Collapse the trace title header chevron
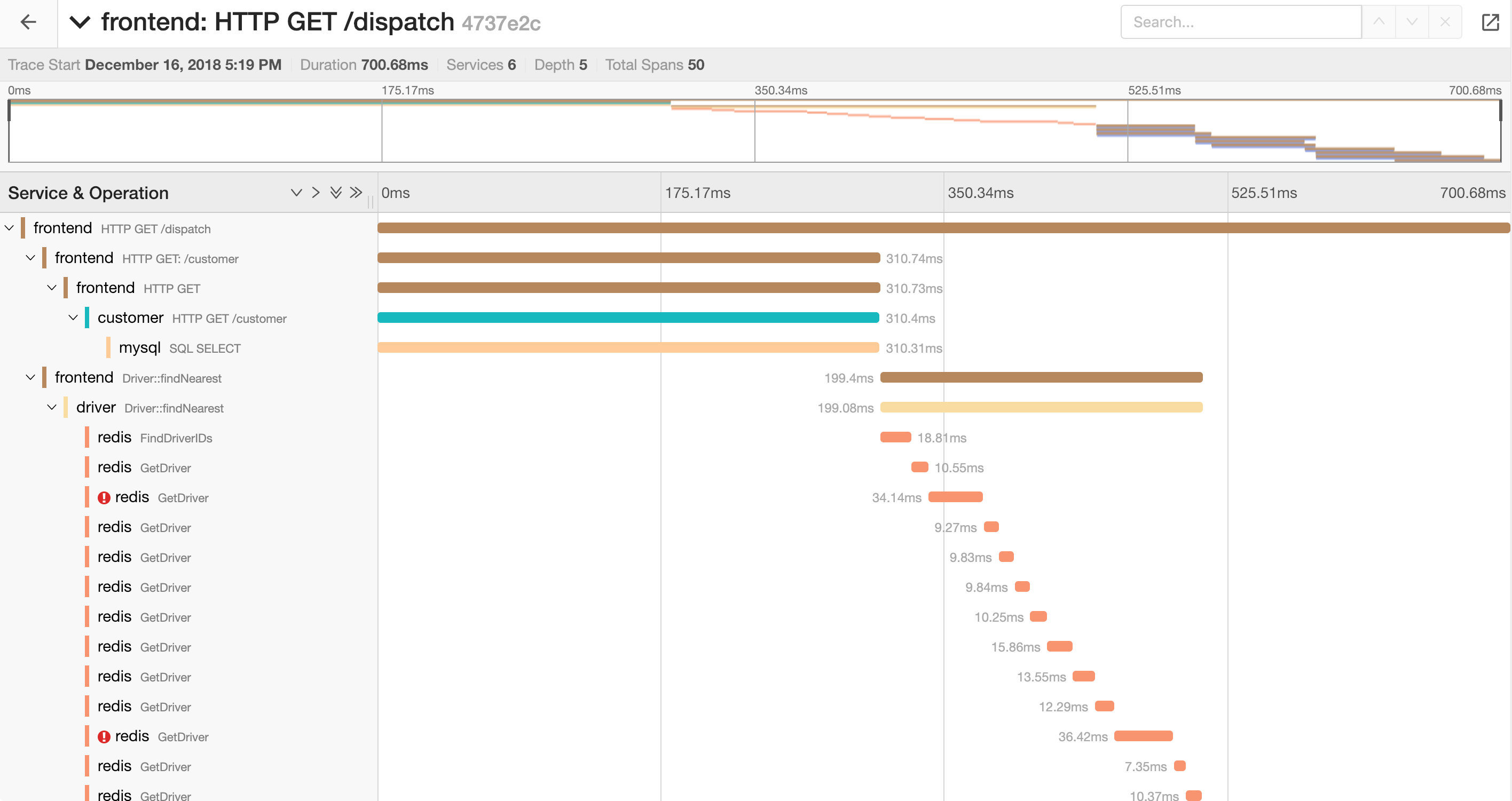The image size is (1512, 801). [x=81, y=23]
